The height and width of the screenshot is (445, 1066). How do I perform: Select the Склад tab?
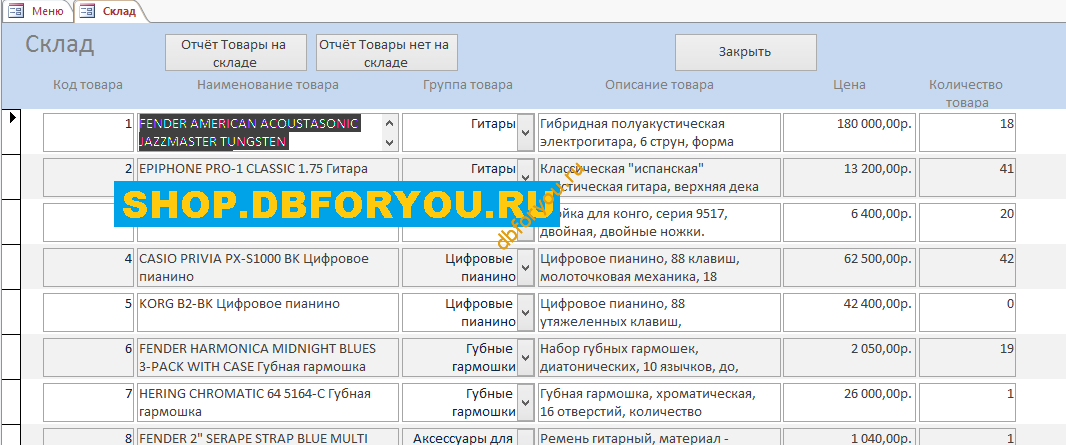pos(110,11)
